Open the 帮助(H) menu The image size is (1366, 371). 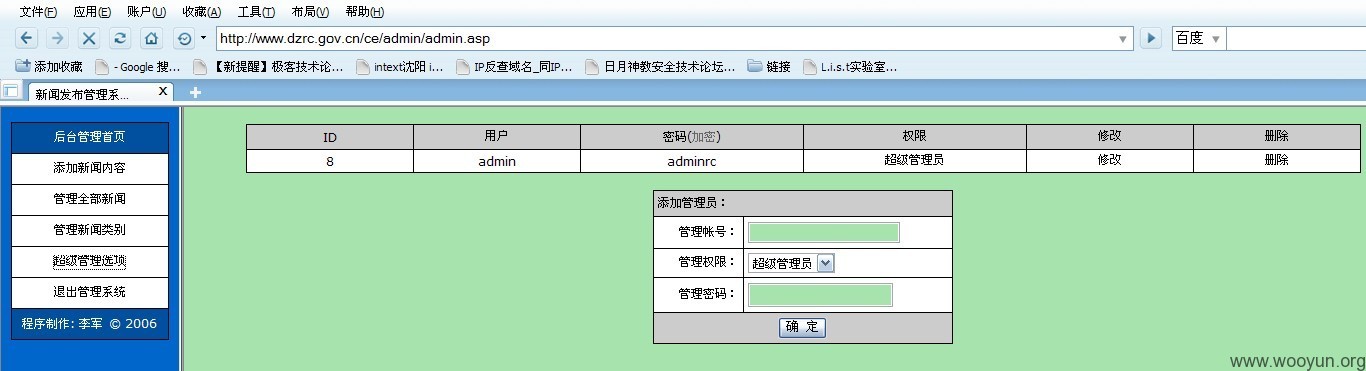pyautogui.click(x=364, y=12)
